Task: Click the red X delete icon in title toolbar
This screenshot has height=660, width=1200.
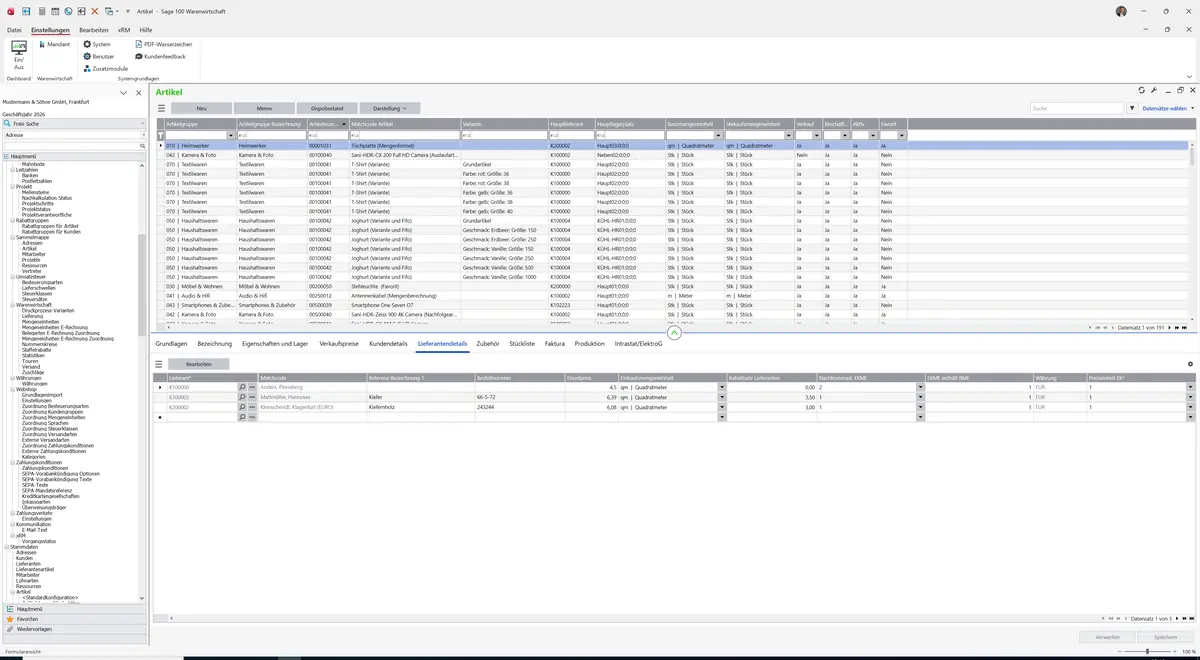Action: pyautogui.click(x=94, y=11)
